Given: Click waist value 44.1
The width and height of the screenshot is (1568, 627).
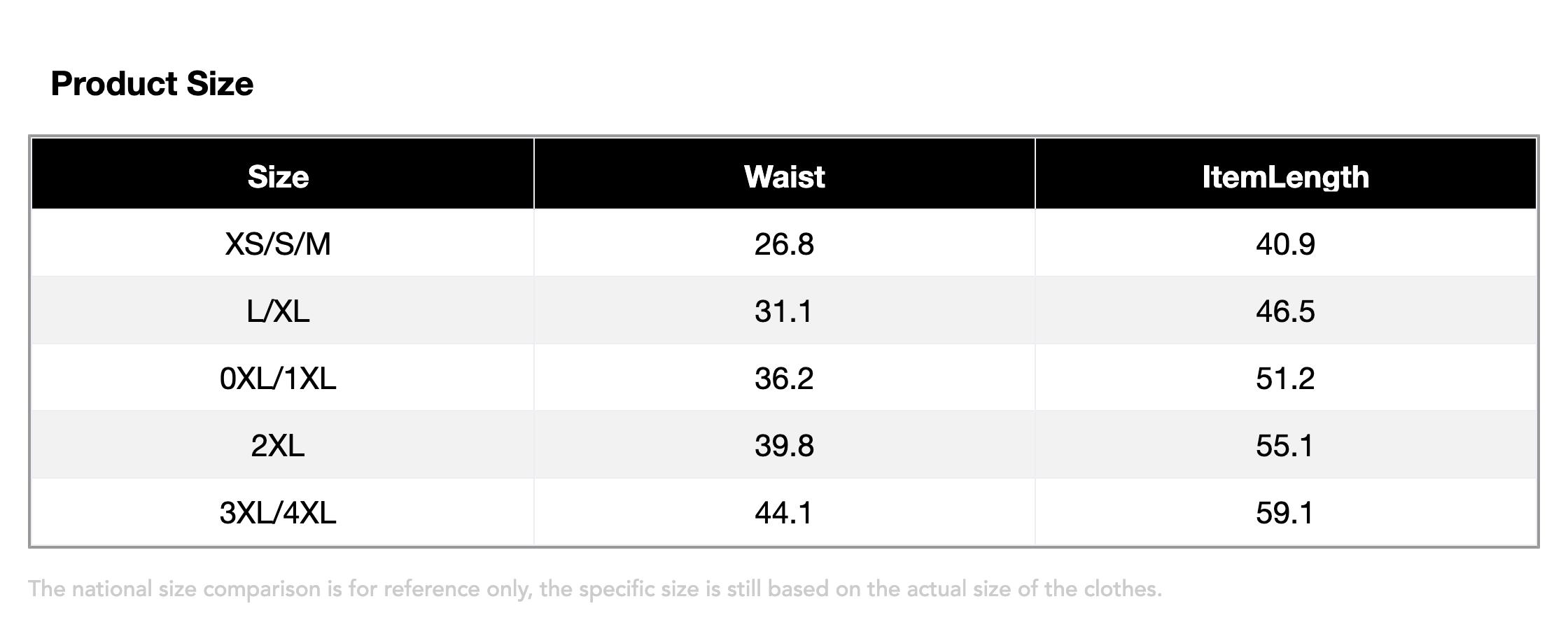Looking at the screenshot, I should coord(784,513).
